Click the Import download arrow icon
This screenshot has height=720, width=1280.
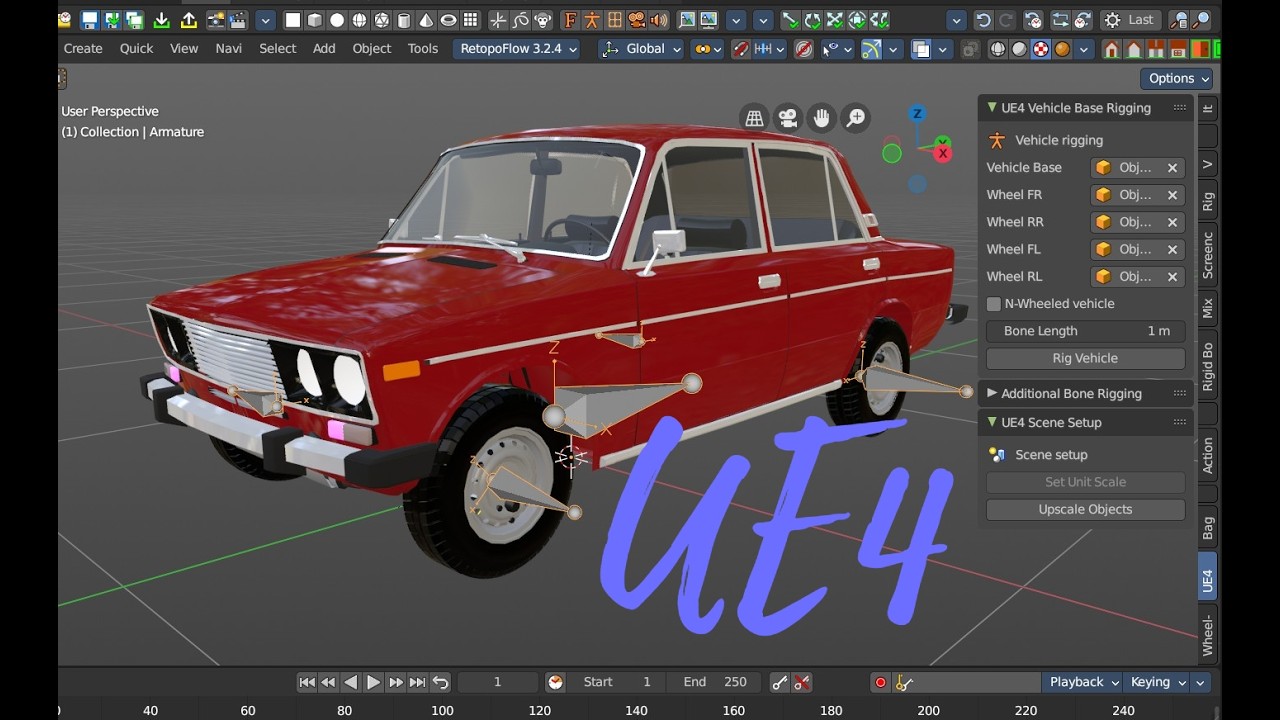161,20
